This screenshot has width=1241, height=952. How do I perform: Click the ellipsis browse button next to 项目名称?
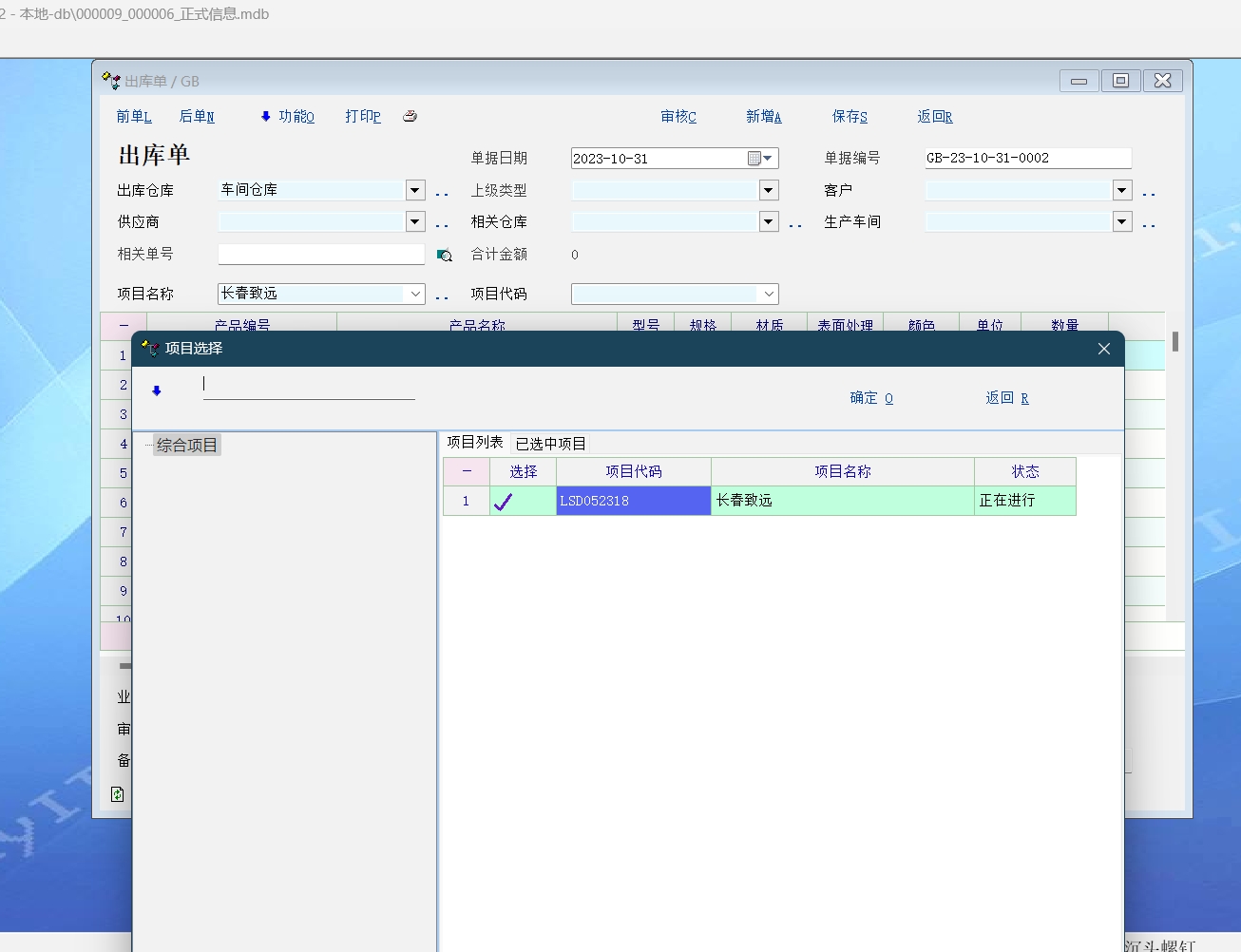442,295
